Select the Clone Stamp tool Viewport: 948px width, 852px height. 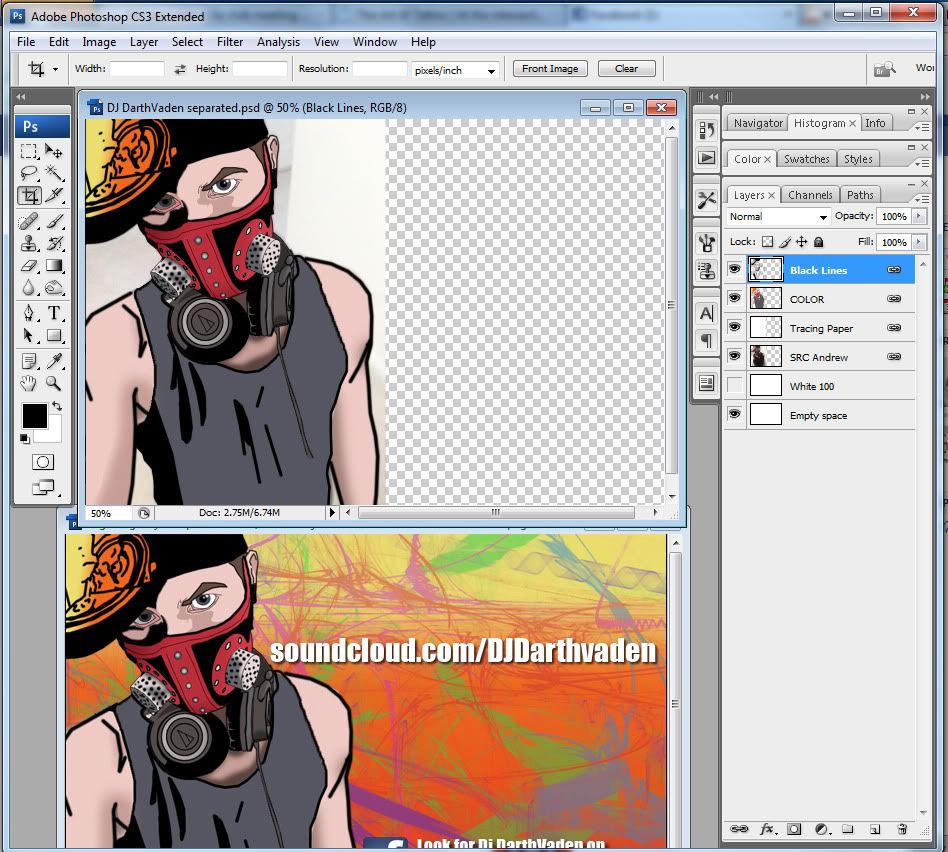(x=28, y=243)
